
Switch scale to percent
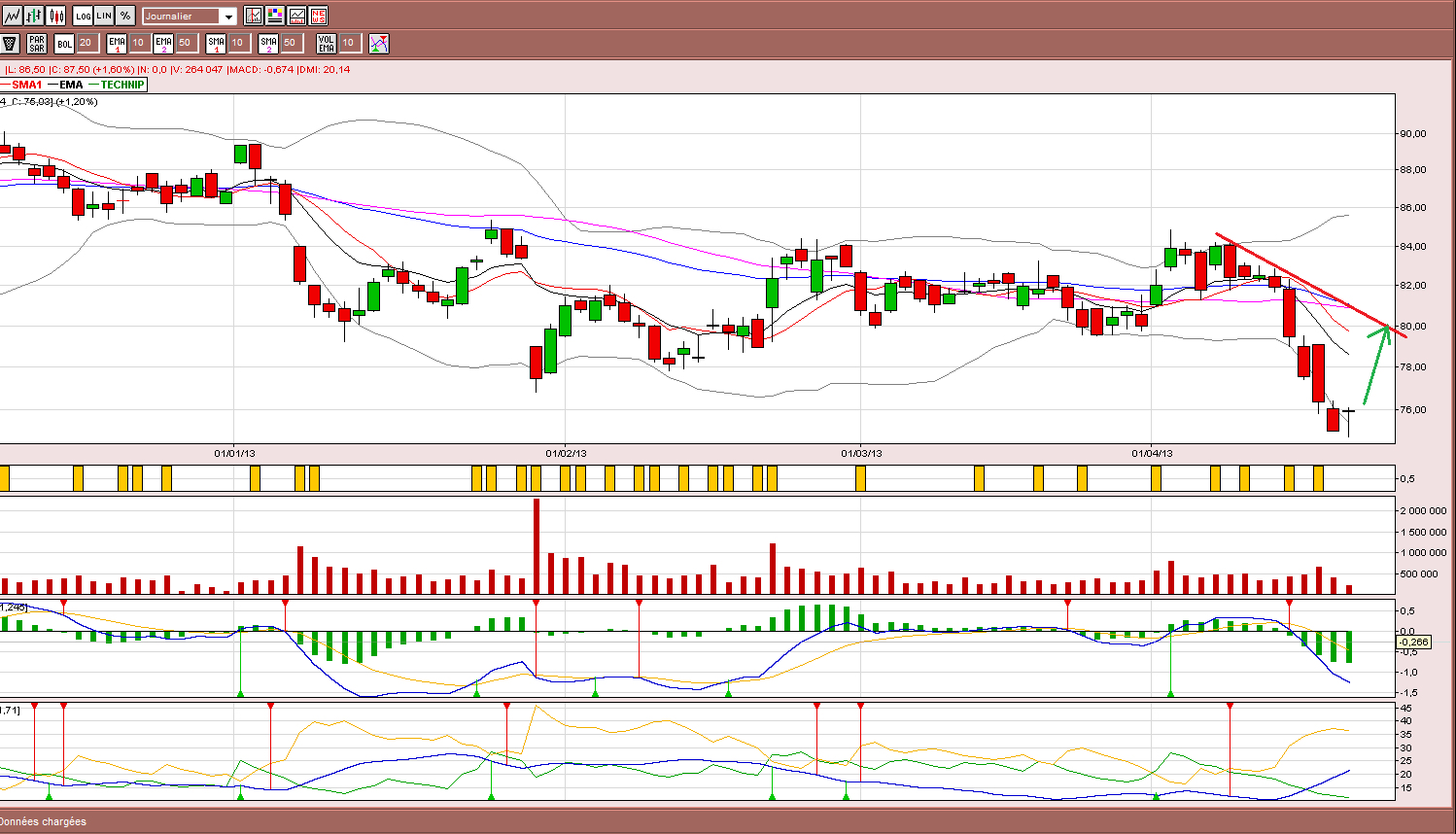pyautogui.click(x=125, y=16)
